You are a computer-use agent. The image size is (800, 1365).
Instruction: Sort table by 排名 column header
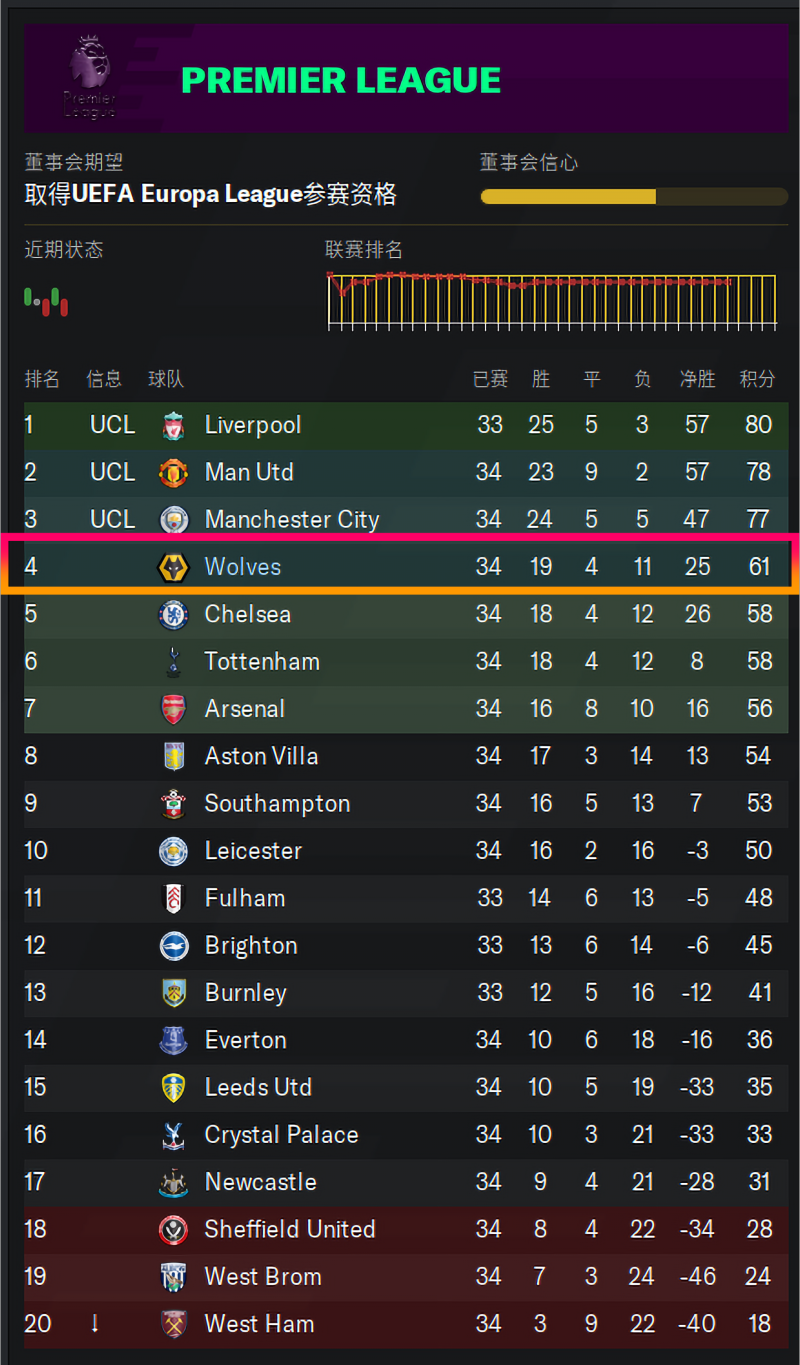click(42, 379)
